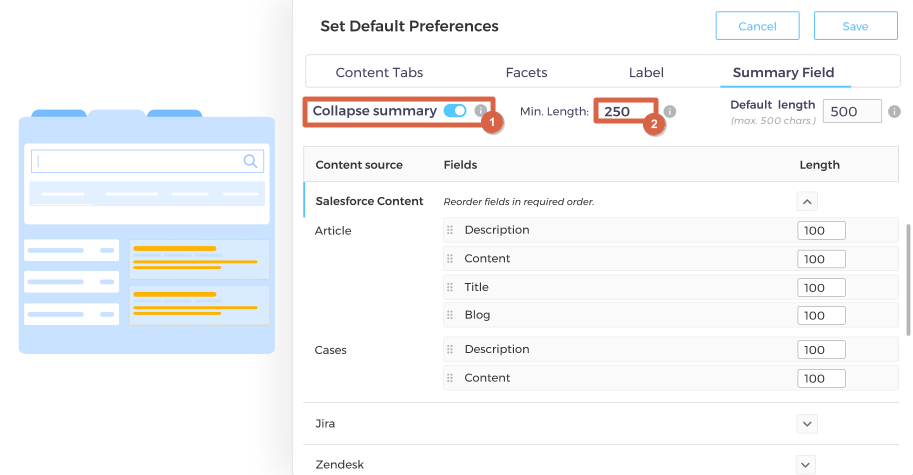Select the Label tab
The image size is (913, 475).
pyautogui.click(x=646, y=72)
